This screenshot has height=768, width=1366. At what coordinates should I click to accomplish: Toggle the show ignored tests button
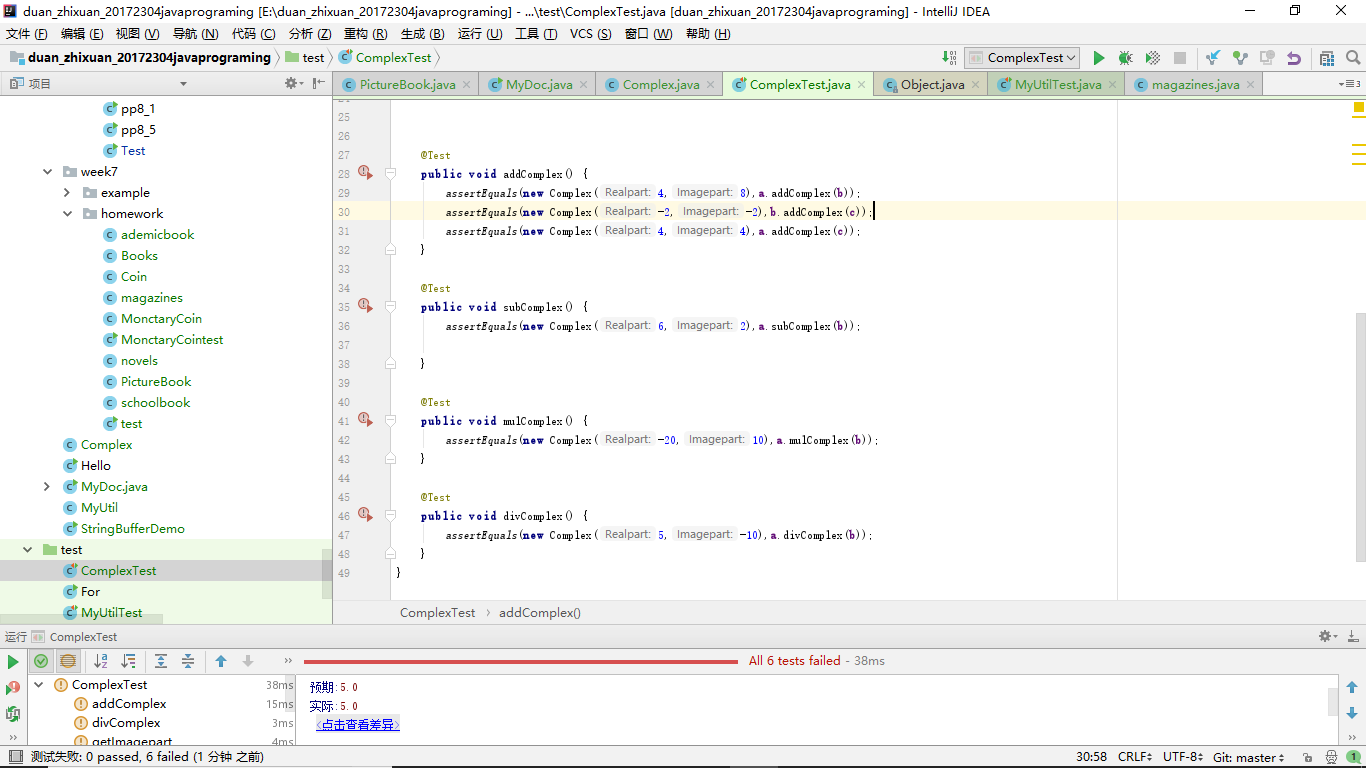click(67, 661)
